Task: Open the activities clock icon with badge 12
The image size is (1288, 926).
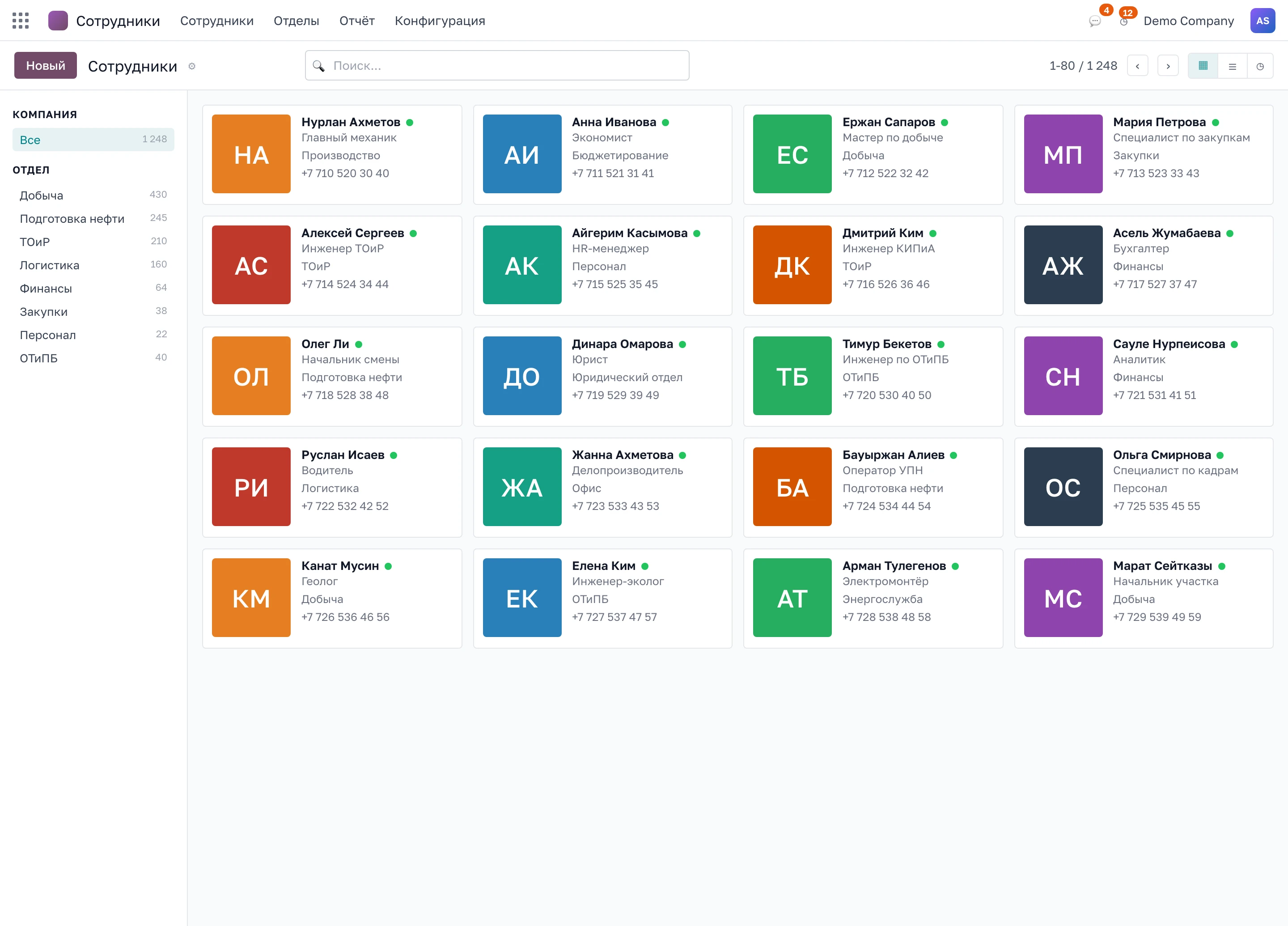Action: pos(1124,21)
